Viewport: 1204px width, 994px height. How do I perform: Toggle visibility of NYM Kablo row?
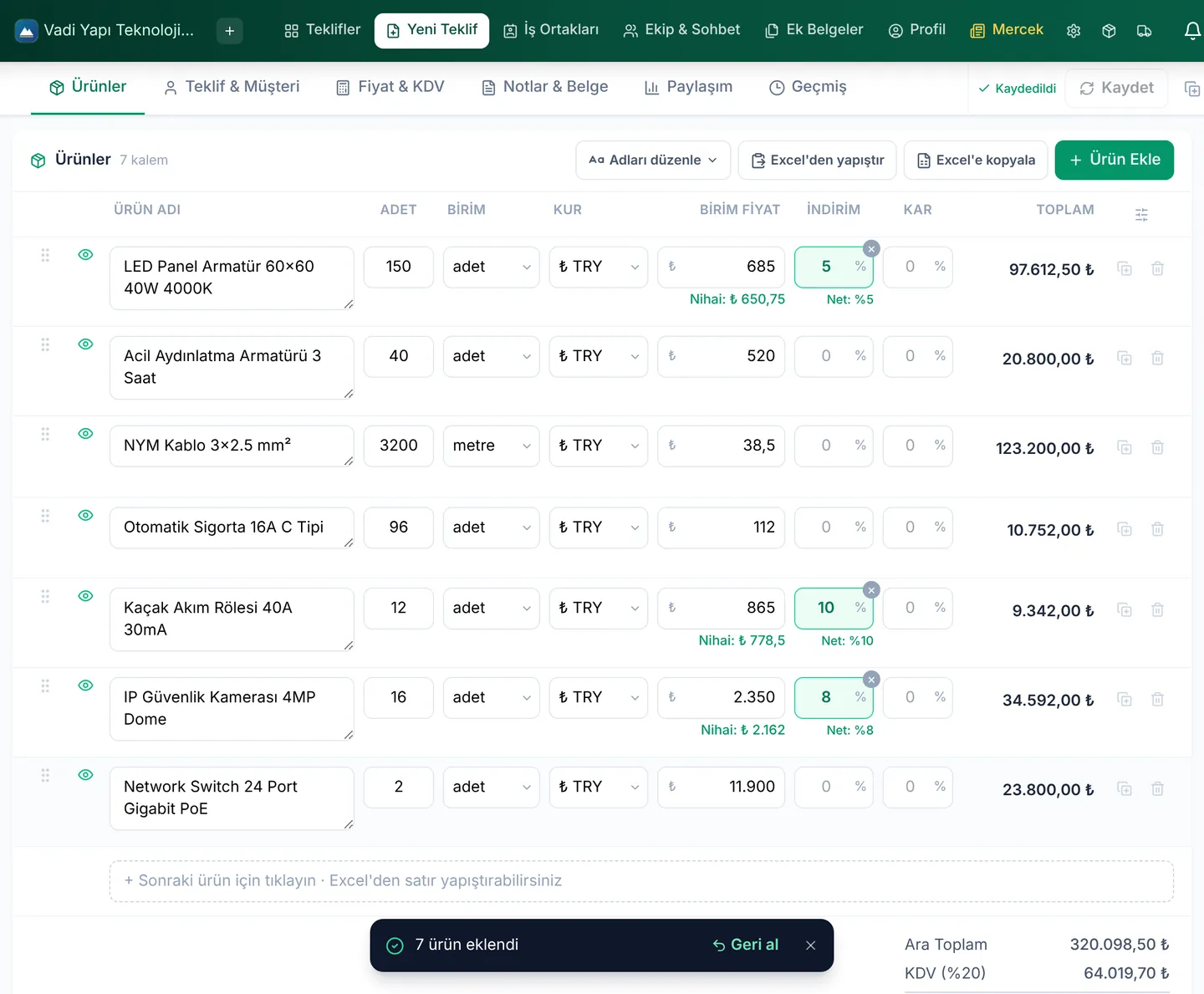click(x=85, y=434)
